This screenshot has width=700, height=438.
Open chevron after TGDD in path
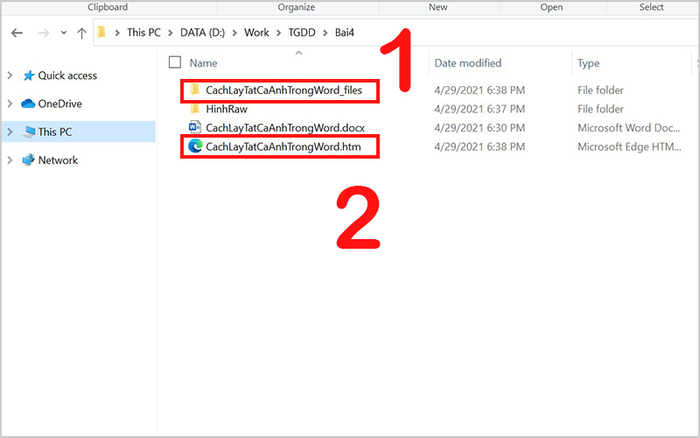pos(325,33)
